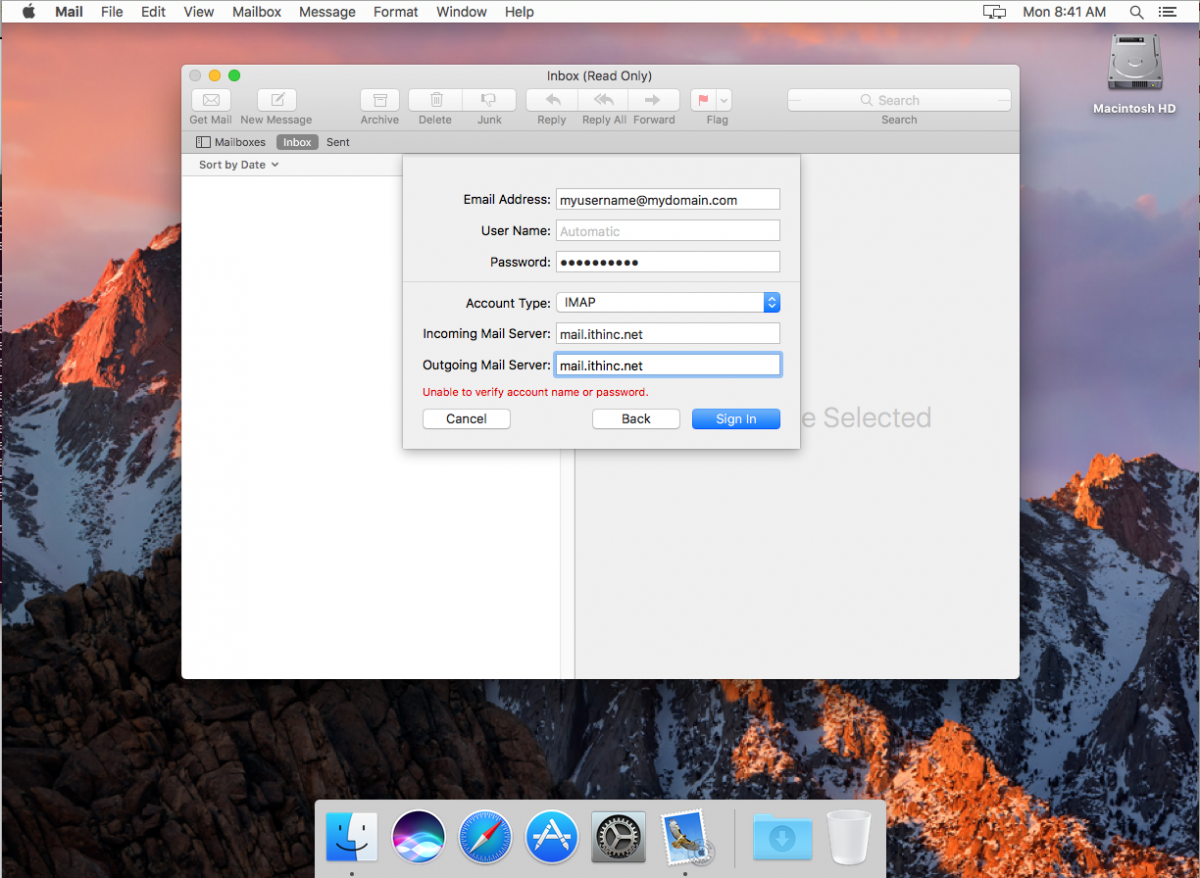
Task: Click the Email Address field
Action: (x=668, y=200)
